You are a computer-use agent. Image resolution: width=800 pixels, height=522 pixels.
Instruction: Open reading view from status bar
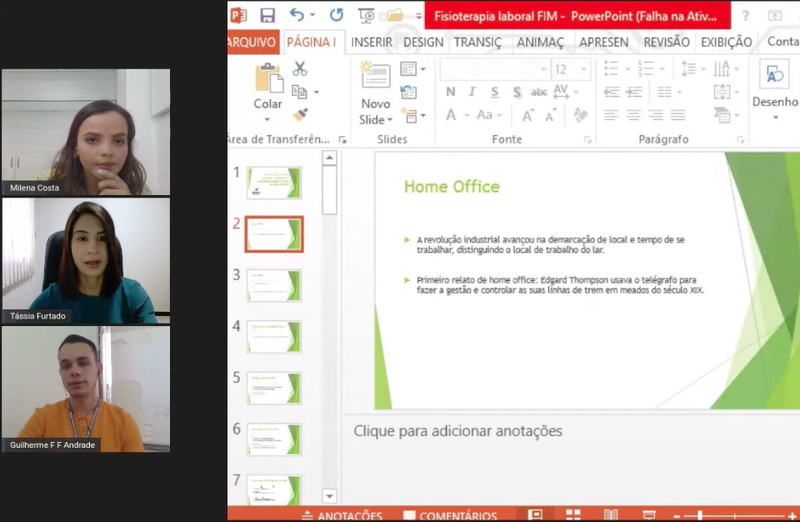tap(611, 515)
